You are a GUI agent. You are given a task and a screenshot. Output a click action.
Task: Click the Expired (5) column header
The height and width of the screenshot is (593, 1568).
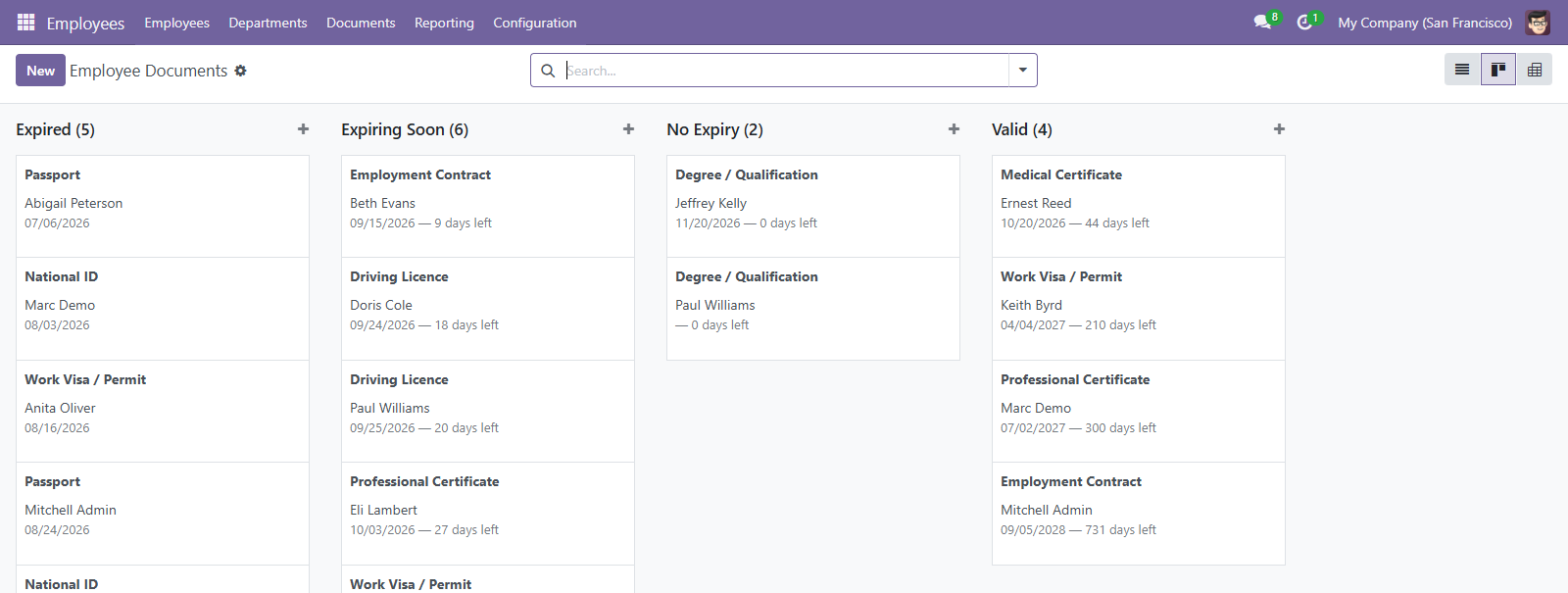tap(56, 129)
